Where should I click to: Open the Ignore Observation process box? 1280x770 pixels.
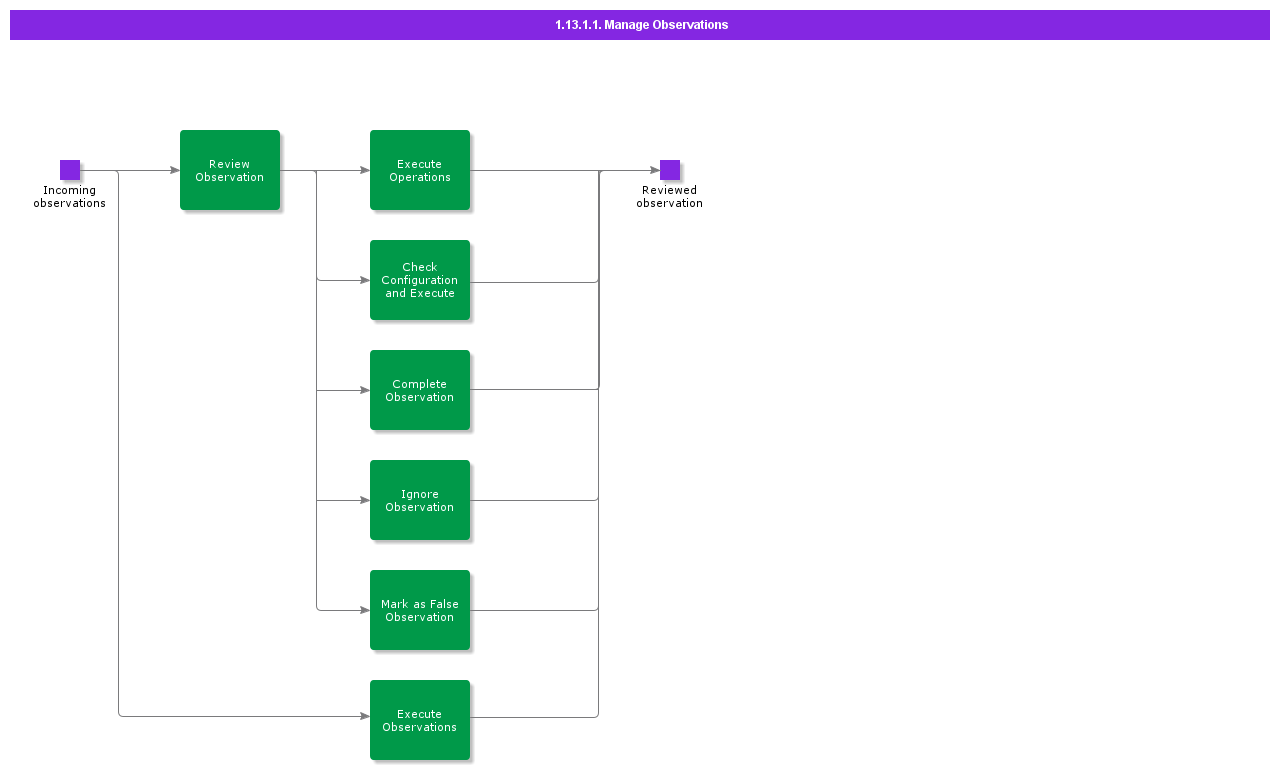point(420,500)
